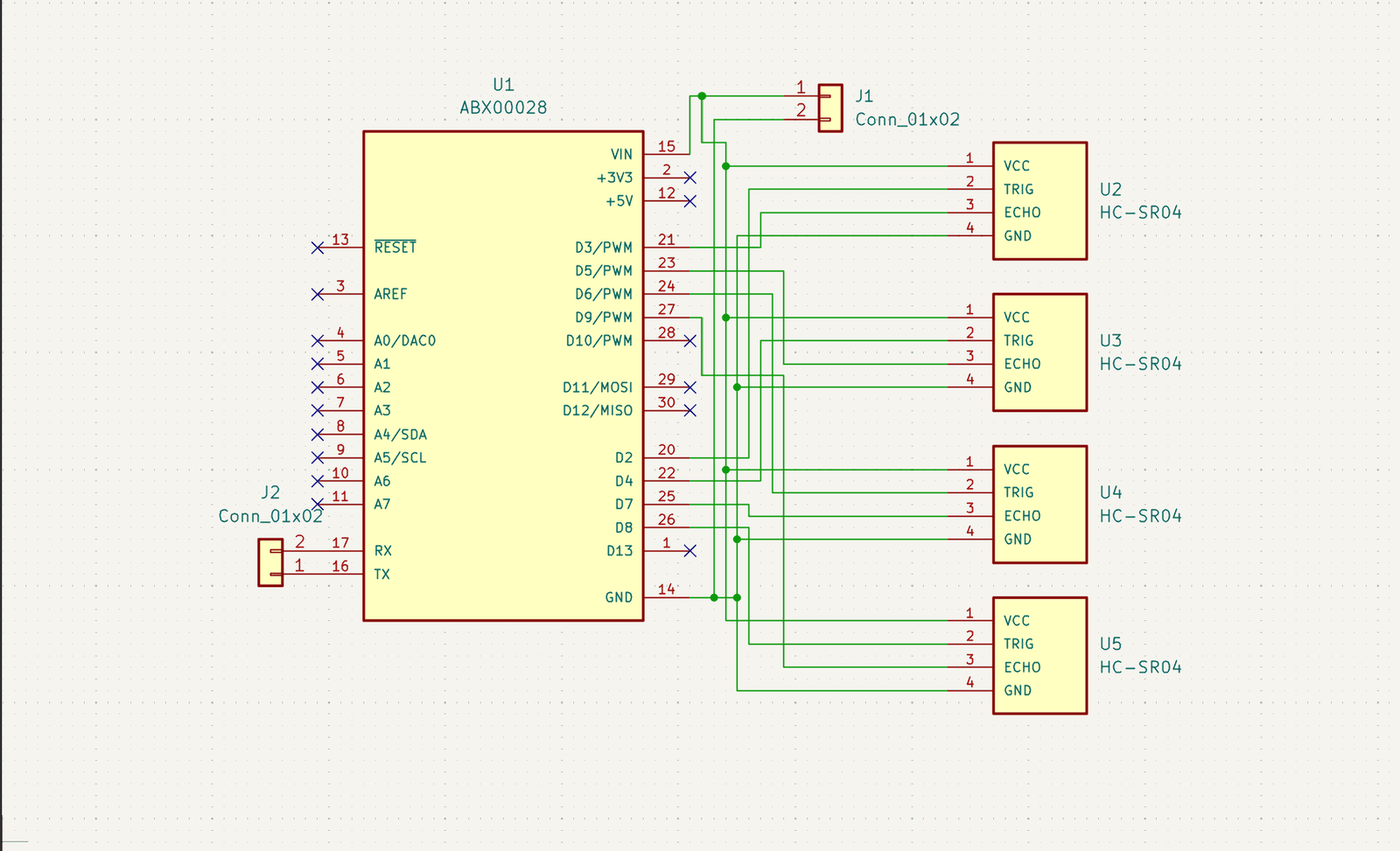Viewport: 1400px width, 851px height.
Task: Click the no-connect flag on +5V pin
Action: (x=689, y=201)
